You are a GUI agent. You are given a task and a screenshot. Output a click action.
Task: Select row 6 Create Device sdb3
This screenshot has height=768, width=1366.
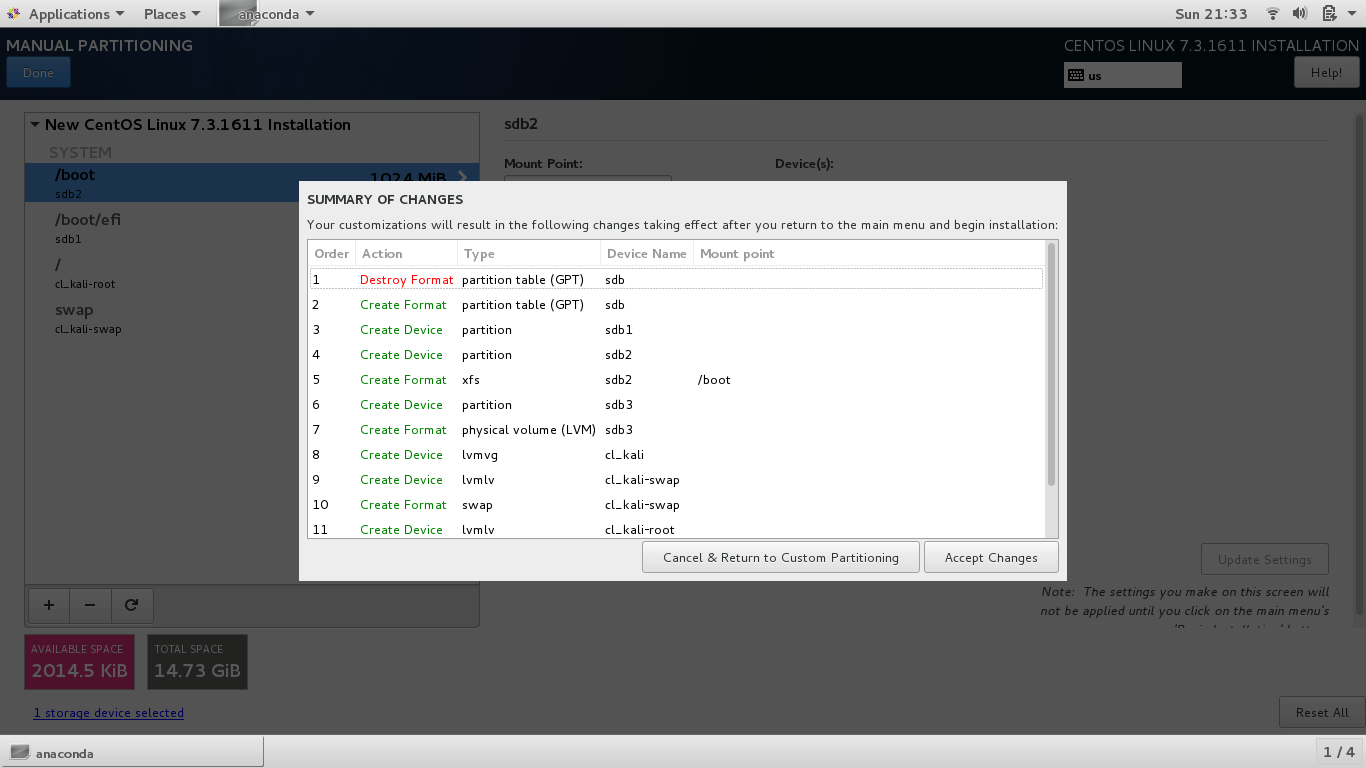tap(676, 405)
